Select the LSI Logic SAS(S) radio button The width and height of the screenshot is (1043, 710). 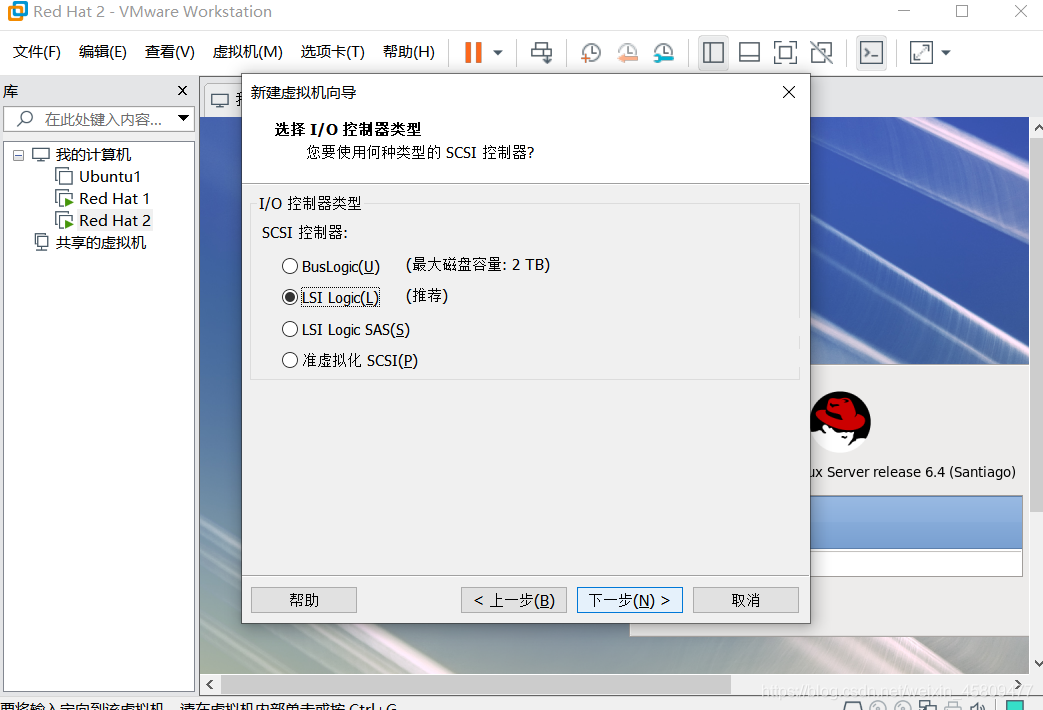(289, 329)
